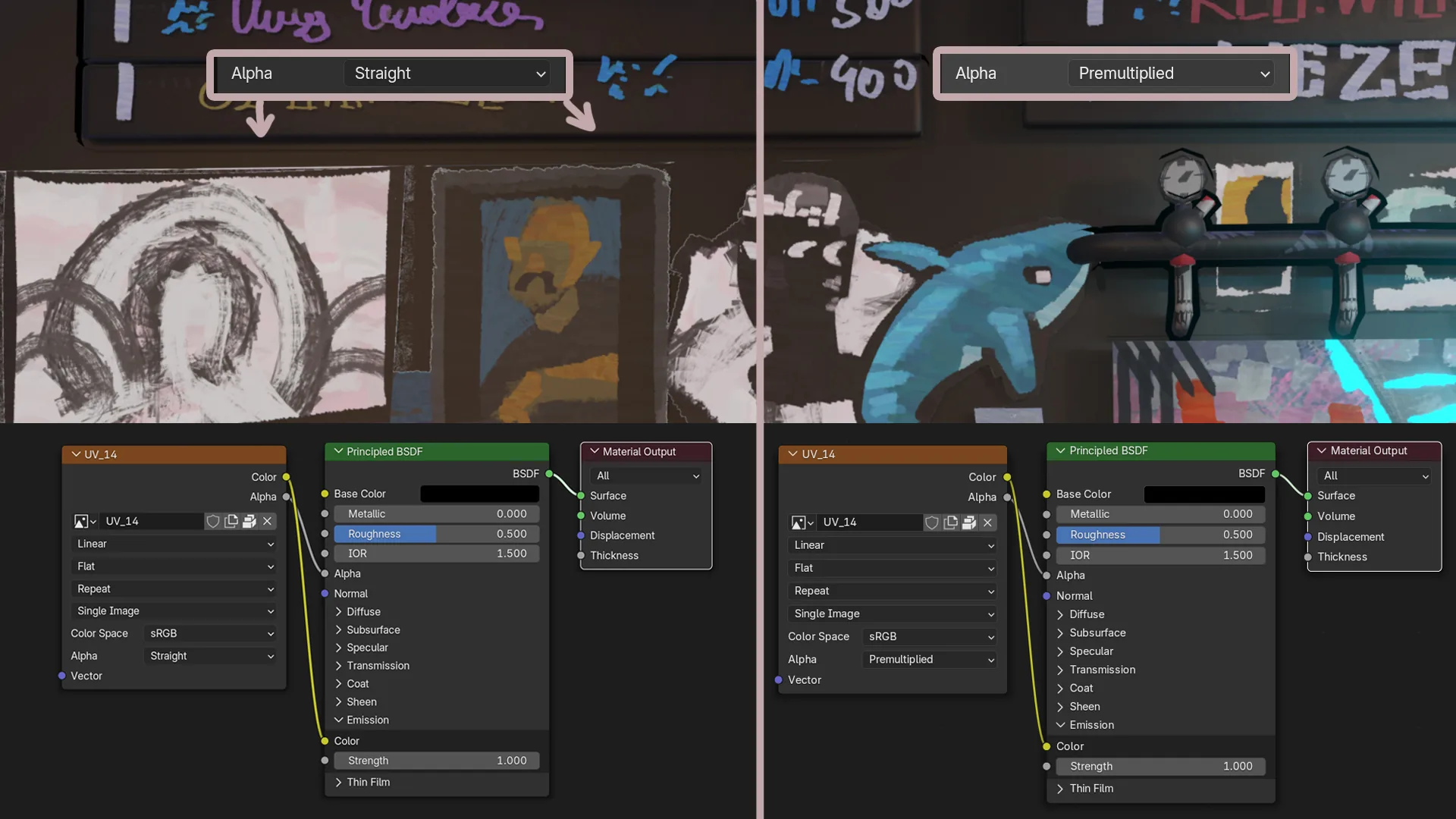Image resolution: width=1456 pixels, height=819 pixels.
Task: Click the shield icon in right UV_14 node
Action: pyautogui.click(x=932, y=522)
